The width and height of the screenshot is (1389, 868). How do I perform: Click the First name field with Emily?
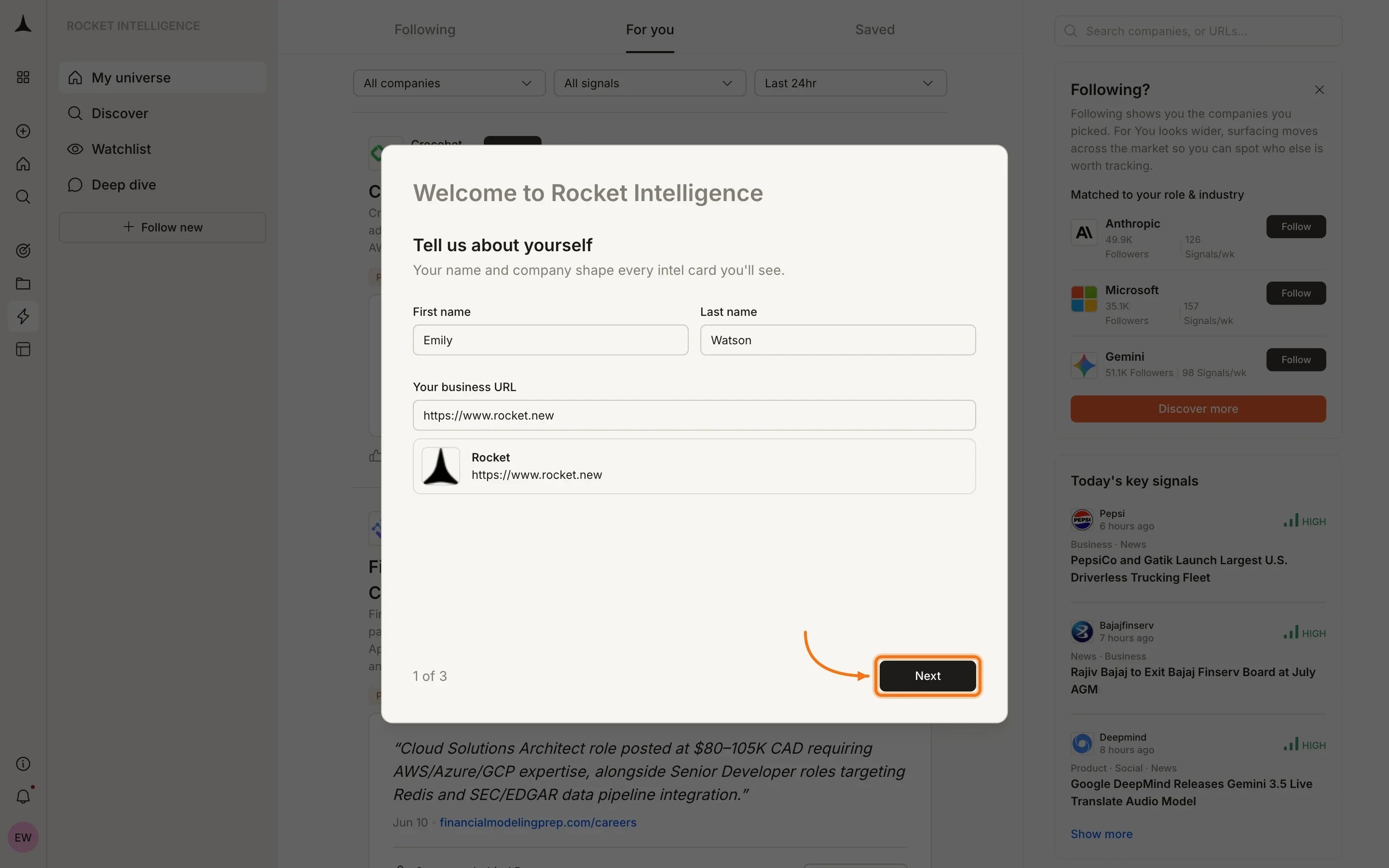550,340
